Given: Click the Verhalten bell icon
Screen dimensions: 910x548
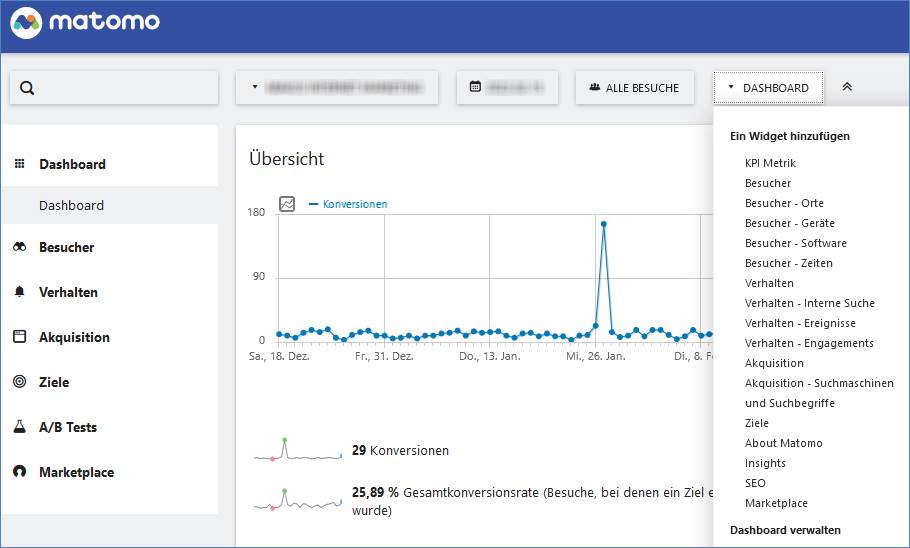Looking at the screenshot, I should click(x=20, y=291).
